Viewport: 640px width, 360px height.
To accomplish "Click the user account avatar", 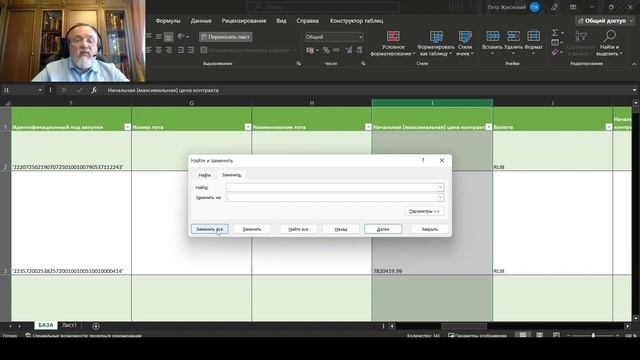I will tap(535, 7).
